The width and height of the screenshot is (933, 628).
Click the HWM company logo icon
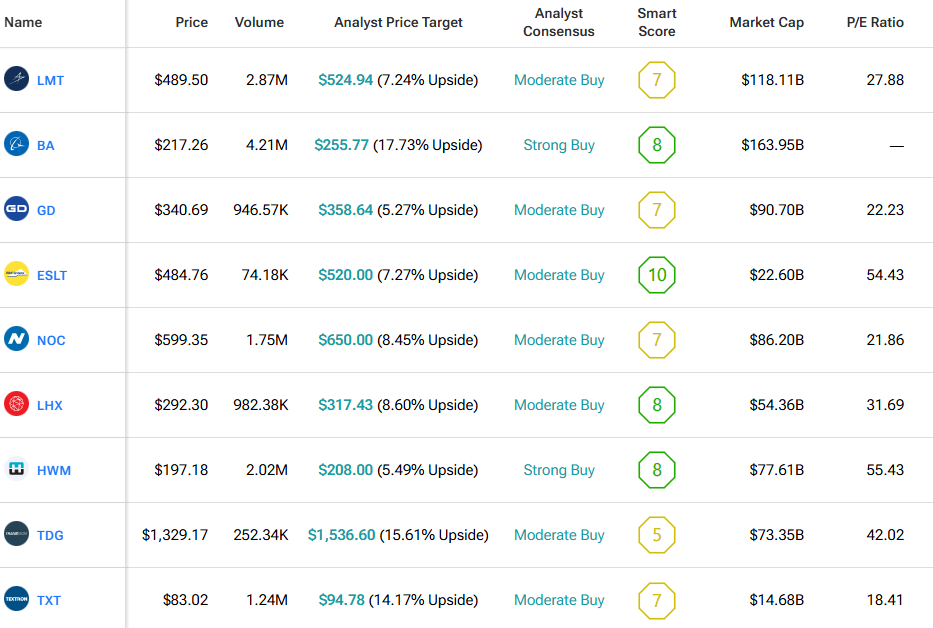17,469
